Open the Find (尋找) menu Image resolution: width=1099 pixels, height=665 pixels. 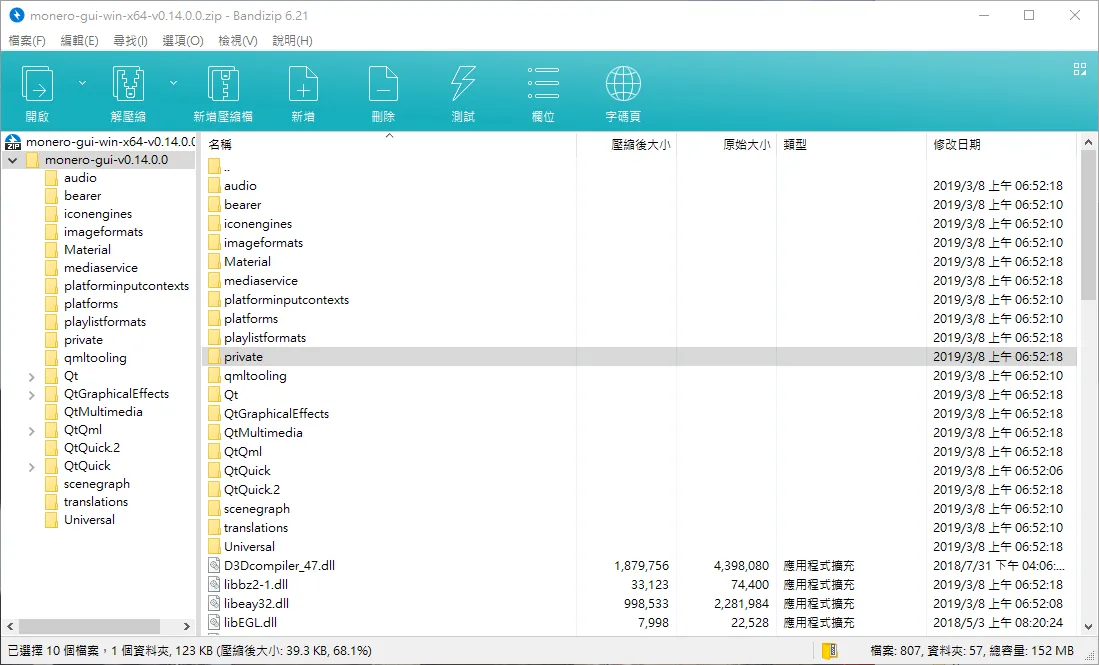click(130, 41)
